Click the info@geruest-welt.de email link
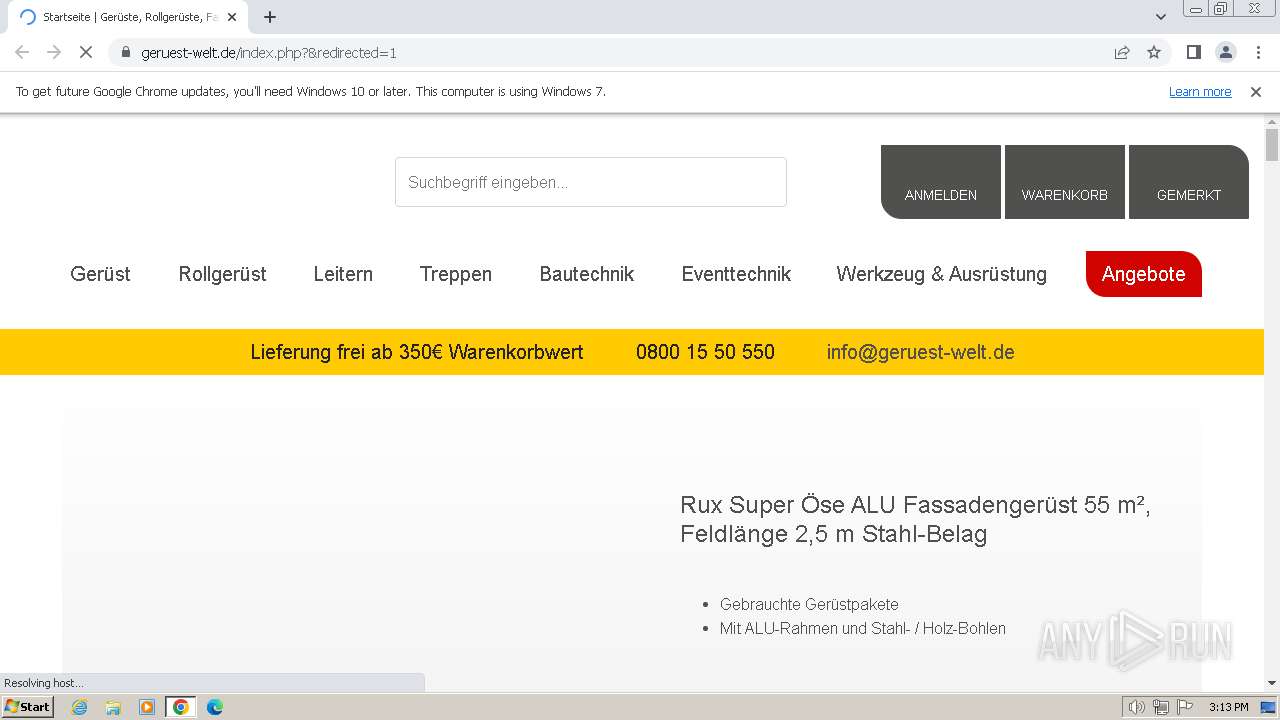Viewport: 1280px width, 720px height. pos(921,352)
